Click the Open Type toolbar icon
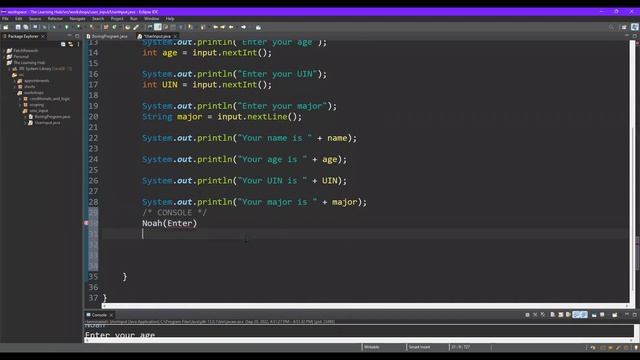The width and height of the screenshot is (640, 360). (127, 27)
